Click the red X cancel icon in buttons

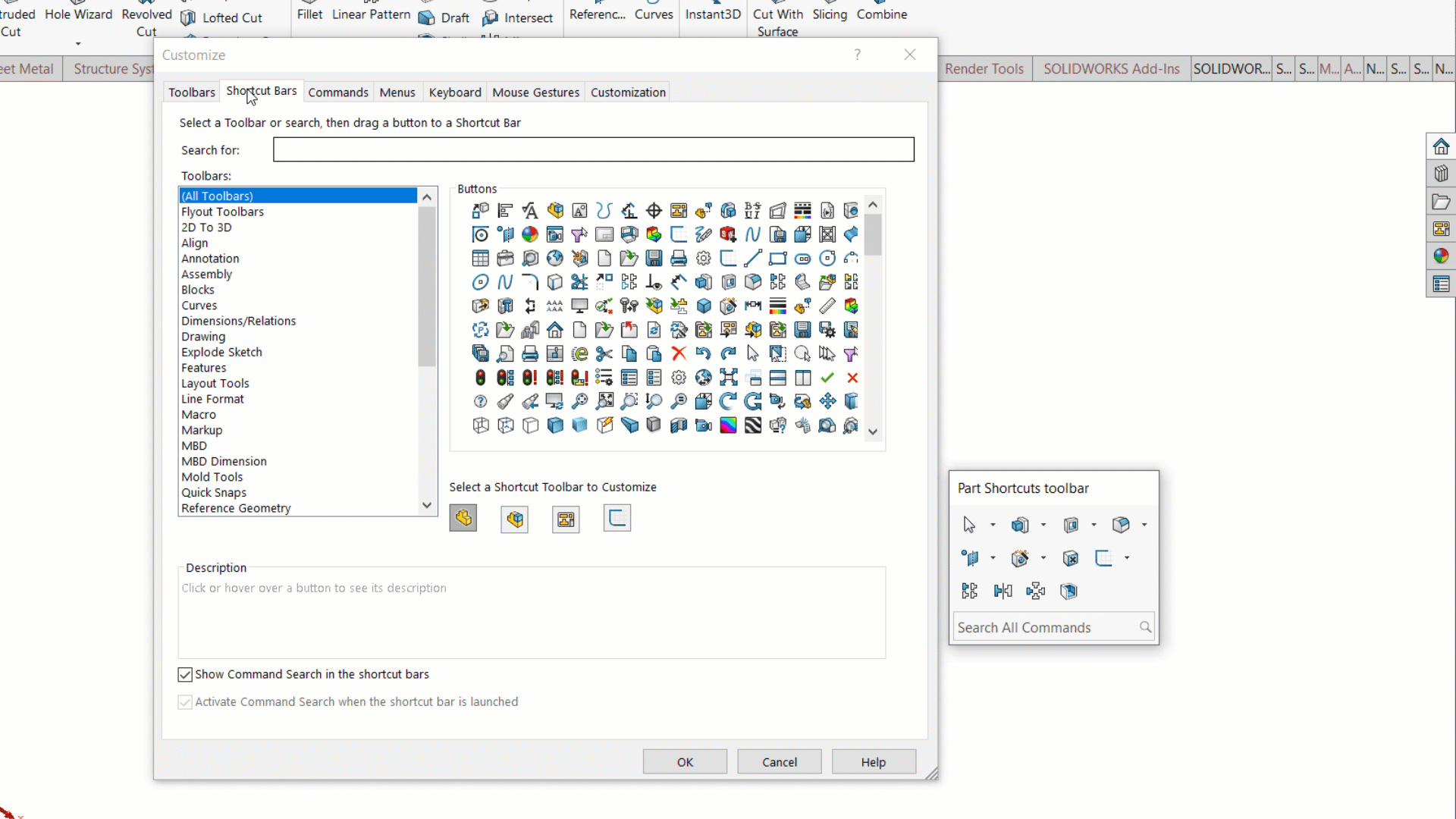point(855,378)
